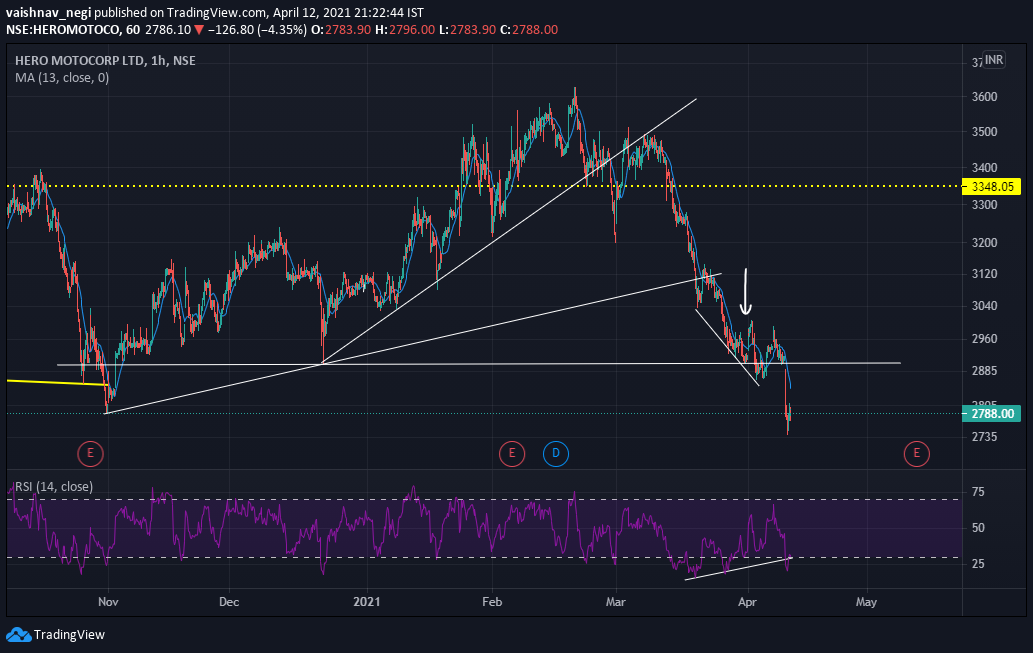Click the 3040 price axis label

[x=984, y=306]
